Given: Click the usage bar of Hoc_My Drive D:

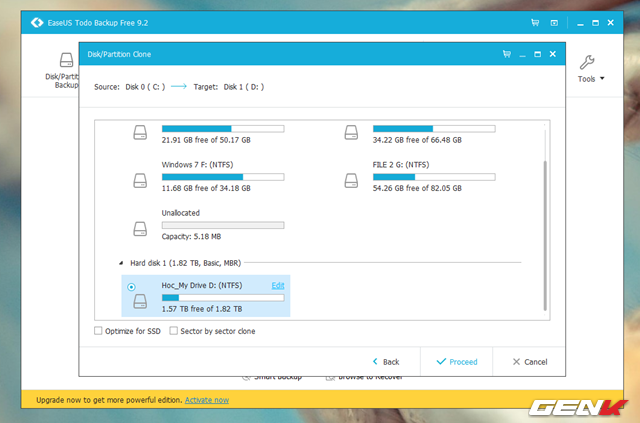Looking at the screenshot, I should 223,298.
